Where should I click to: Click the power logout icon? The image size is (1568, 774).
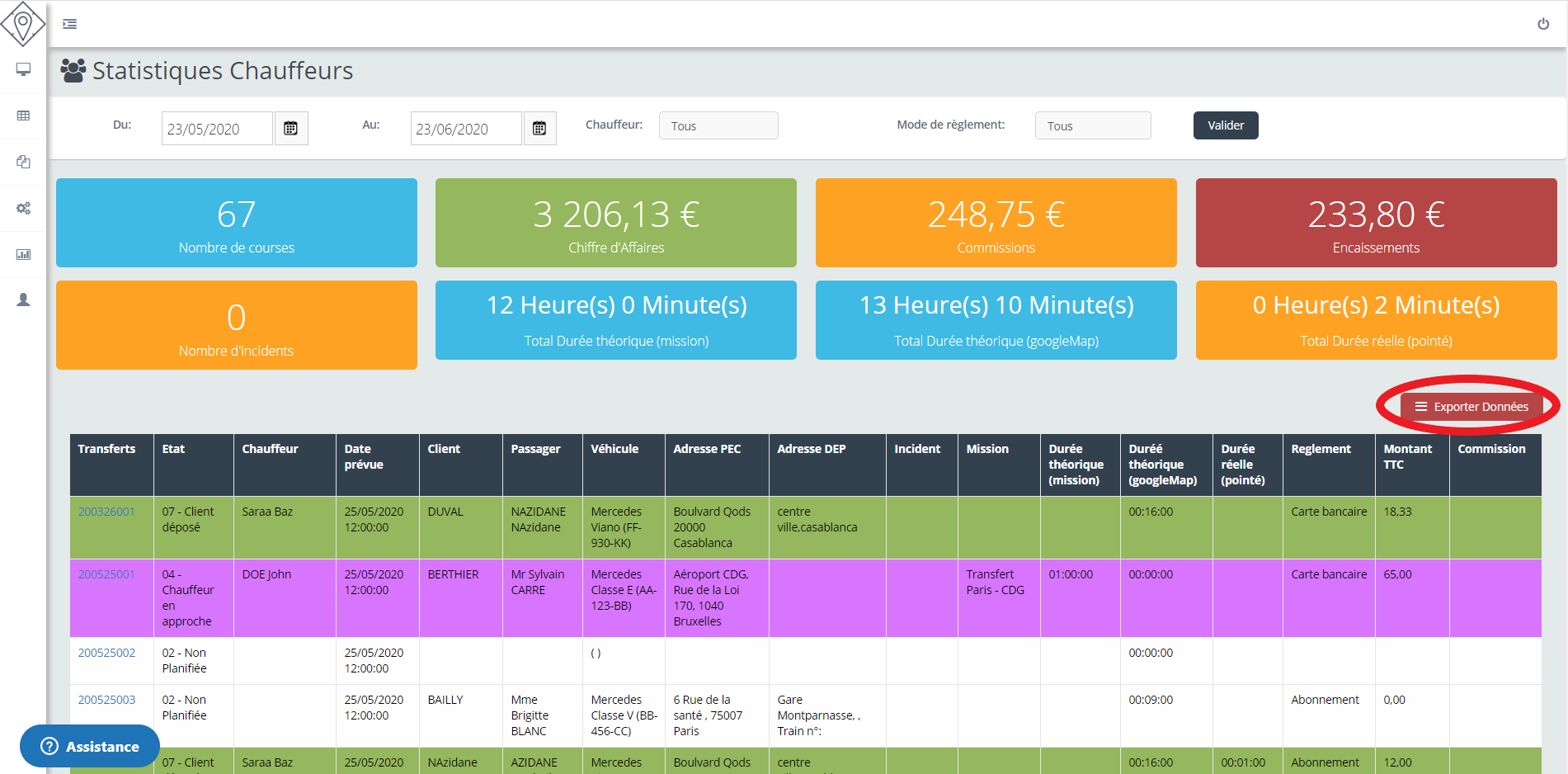tap(1542, 24)
